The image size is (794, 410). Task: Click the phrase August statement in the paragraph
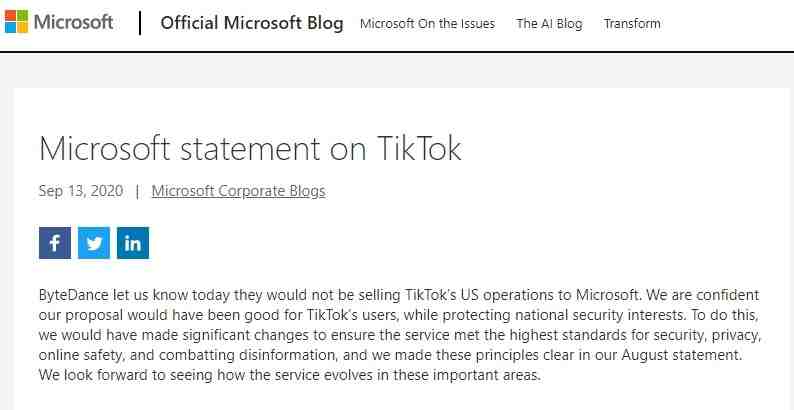coord(681,355)
